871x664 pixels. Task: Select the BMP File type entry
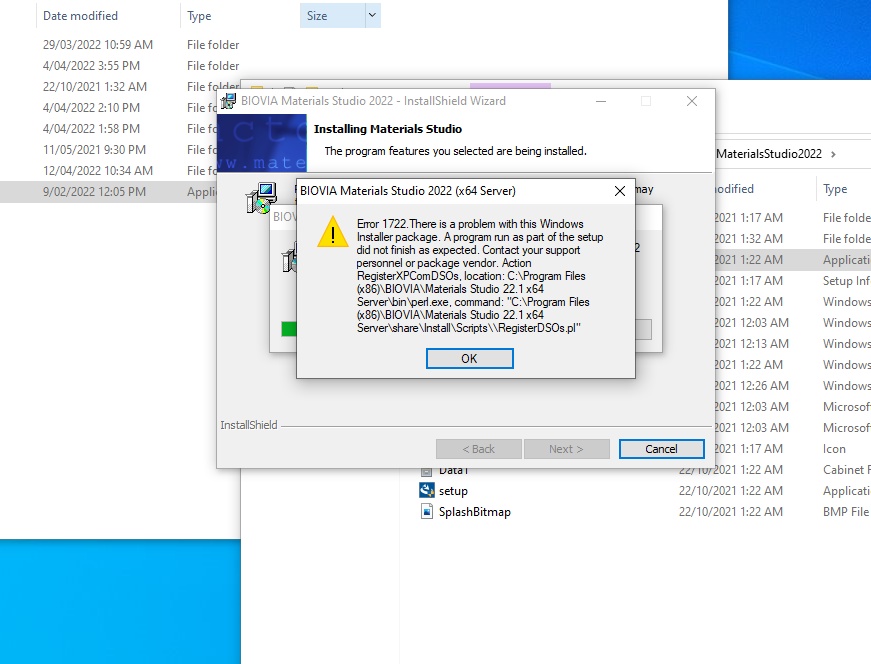coord(845,512)
